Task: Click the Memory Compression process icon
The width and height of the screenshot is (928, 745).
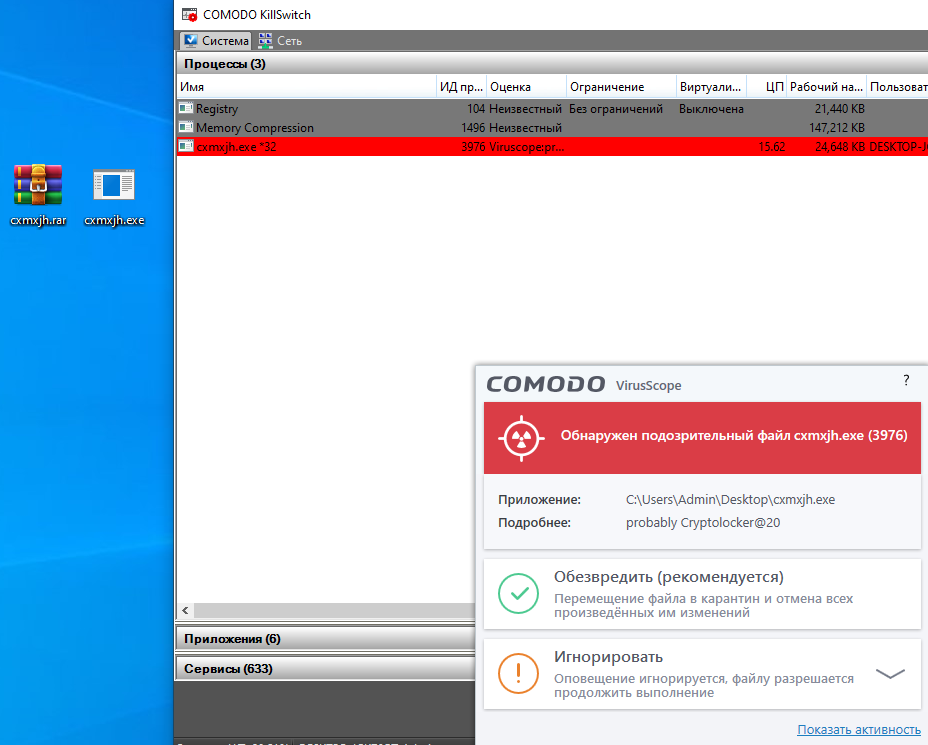Action: point(186,127)
